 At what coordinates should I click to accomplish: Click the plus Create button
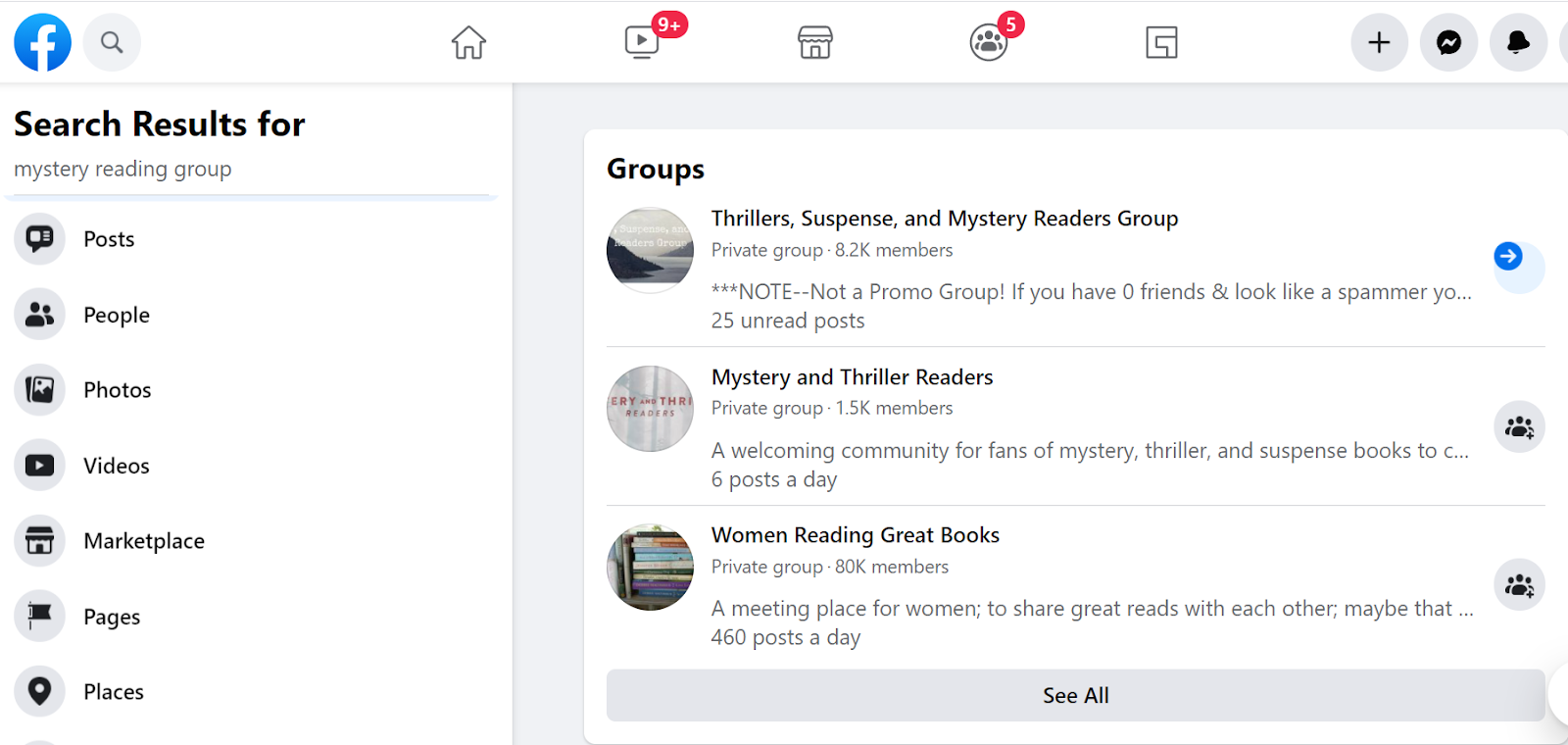coord(1379,42)
